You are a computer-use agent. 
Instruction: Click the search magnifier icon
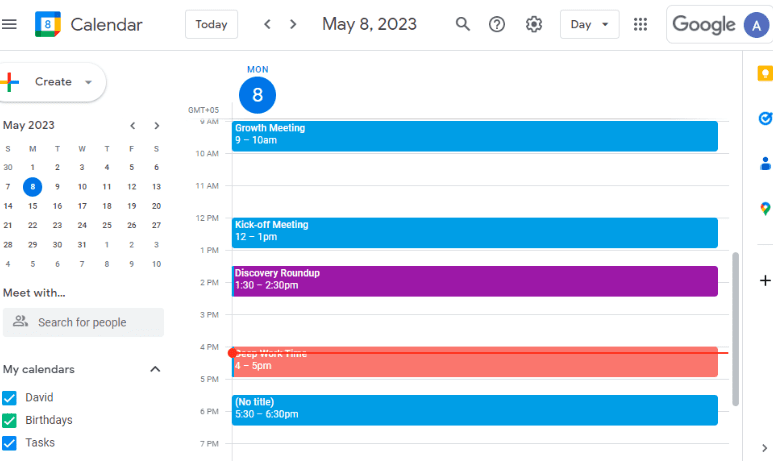462,24
